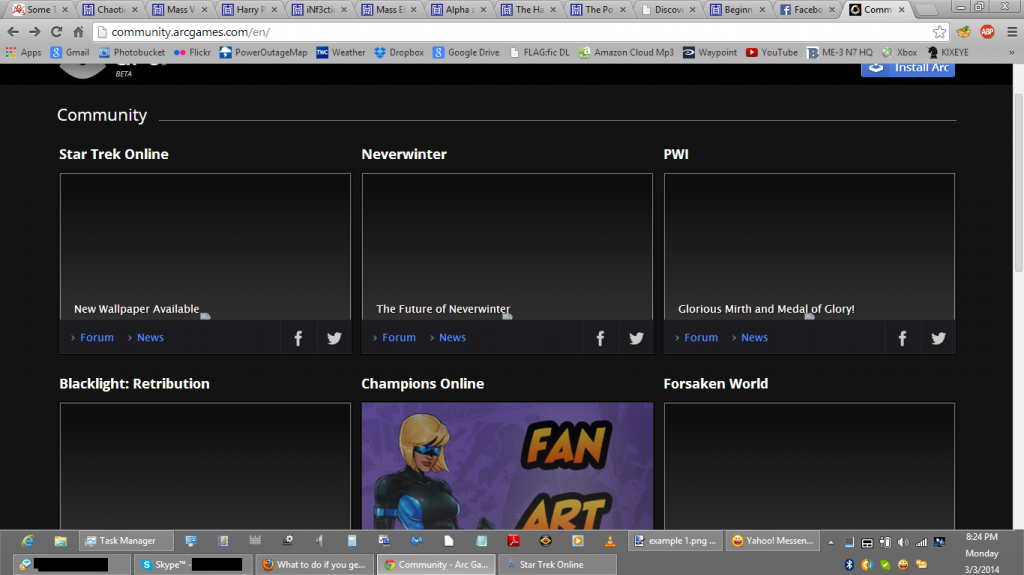Open volume control in system tray
The width and height of the screenshot is (1024, 575).
point(903,542)
